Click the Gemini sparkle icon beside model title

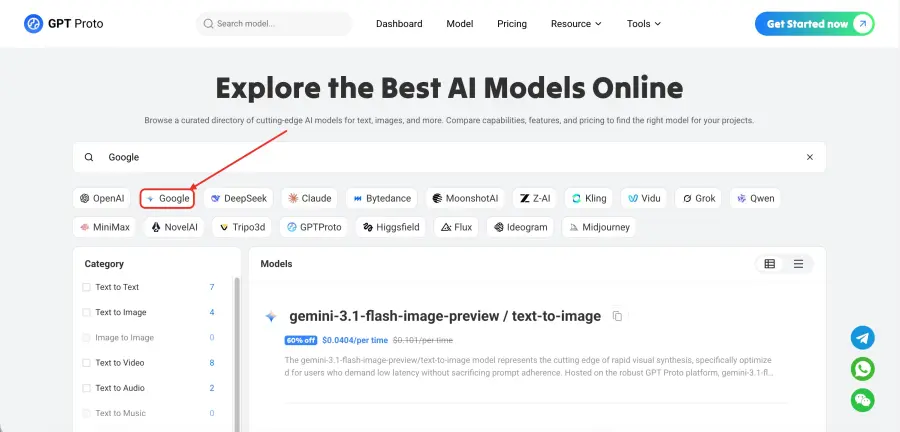click(x=270, y=317)
